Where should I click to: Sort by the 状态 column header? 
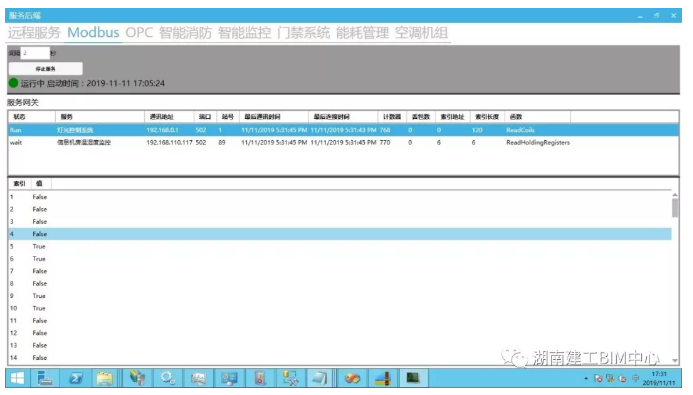(31, 117)
